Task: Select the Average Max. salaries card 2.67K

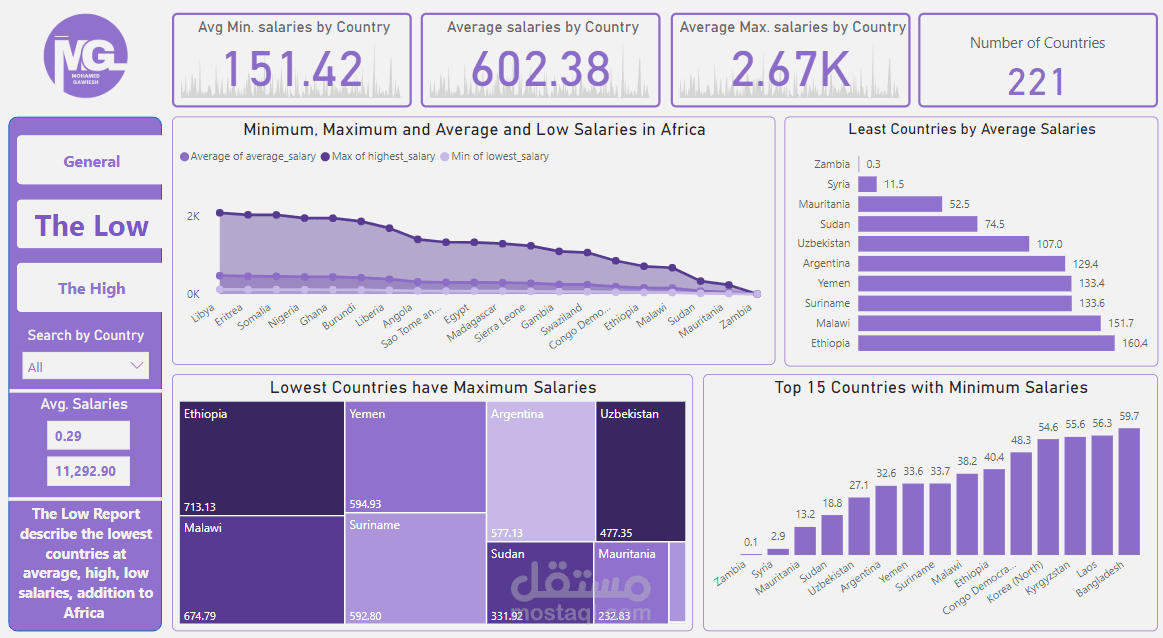Action: click(x=791, y=60)
